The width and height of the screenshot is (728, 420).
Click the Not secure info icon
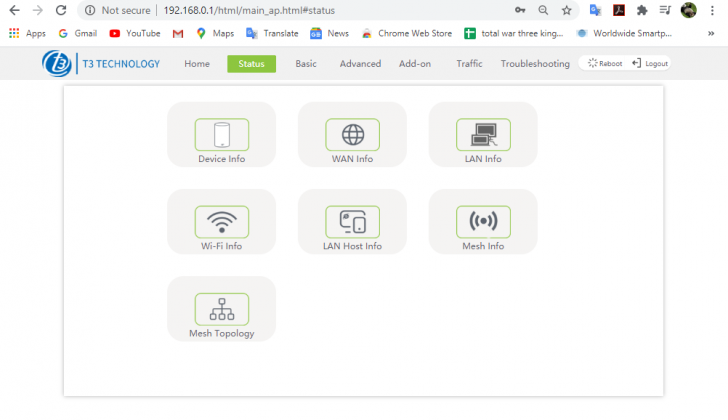[x=90, y=10]
